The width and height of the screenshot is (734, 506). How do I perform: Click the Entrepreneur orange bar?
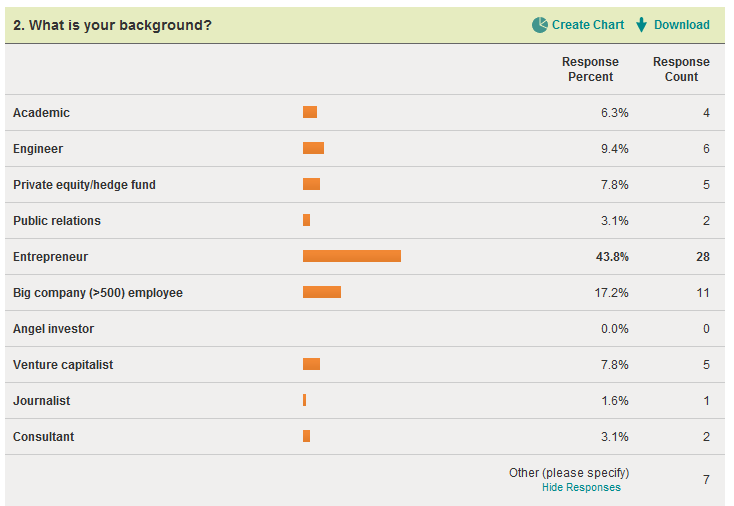click(351, 257)
